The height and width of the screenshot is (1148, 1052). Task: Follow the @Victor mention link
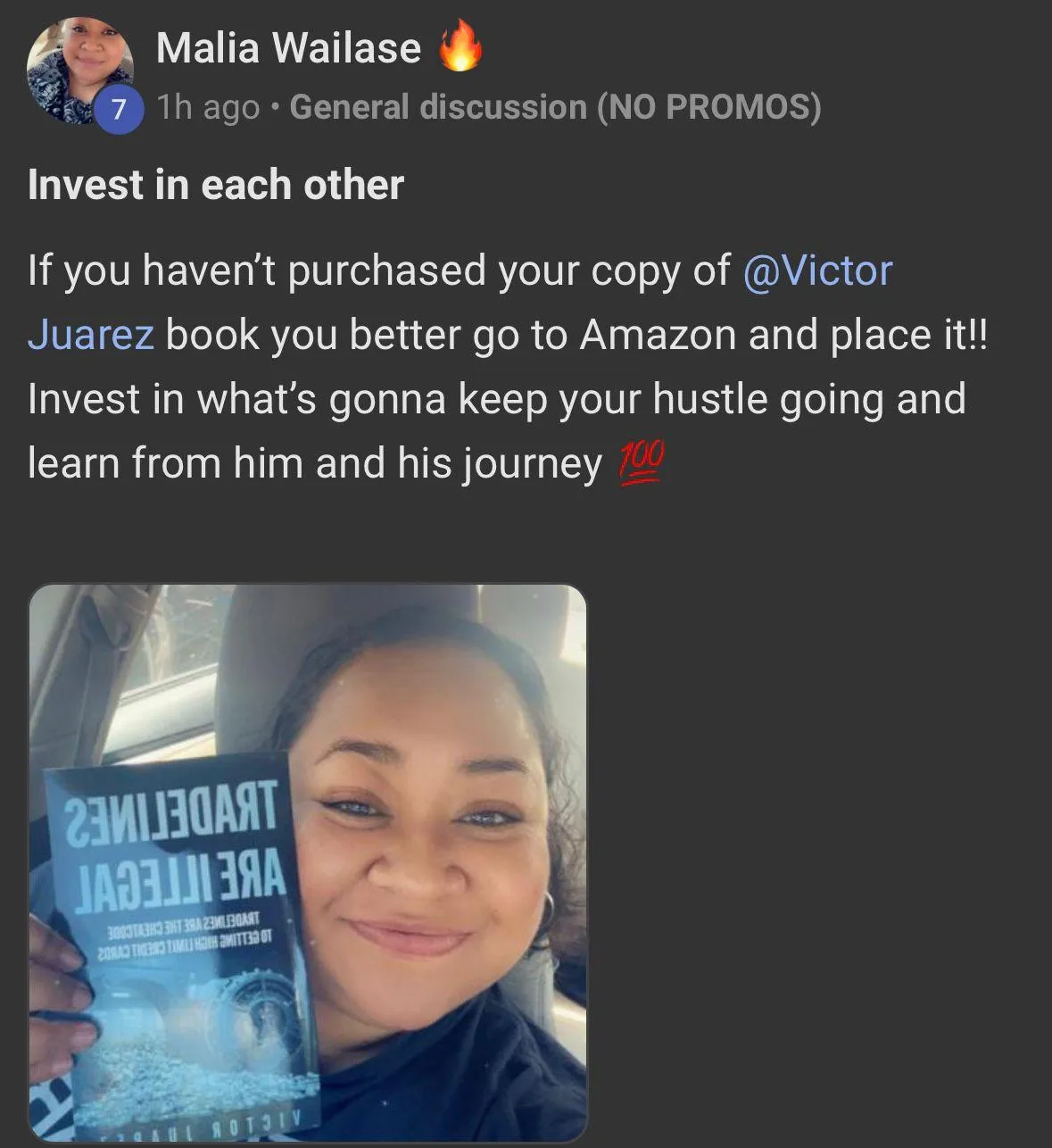[x=817, y=270]
